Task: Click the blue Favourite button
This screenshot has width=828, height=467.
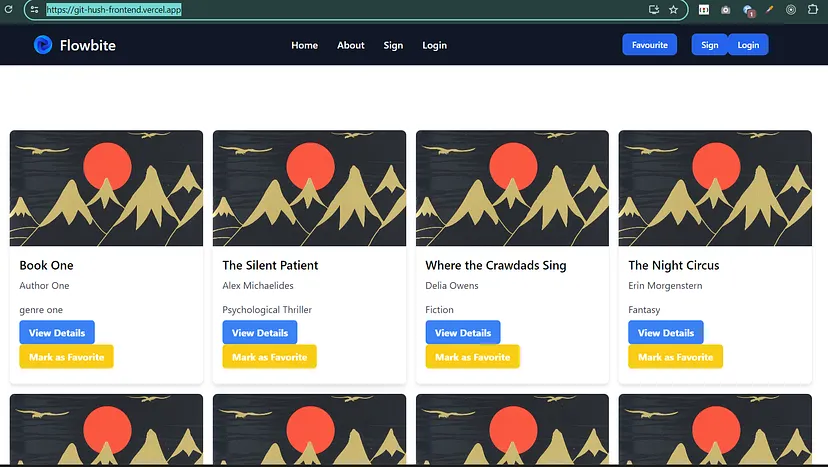Action: [x=650, y=45]
